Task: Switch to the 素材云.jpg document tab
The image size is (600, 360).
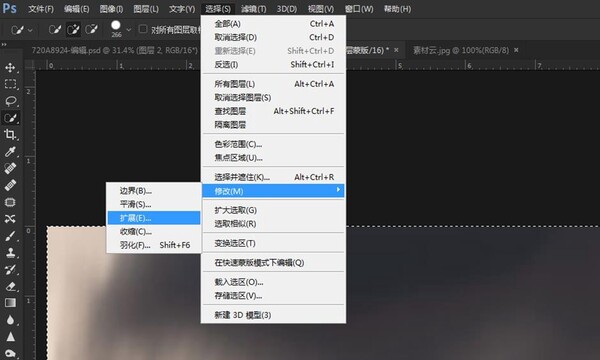Action: (x=461, y=50)
